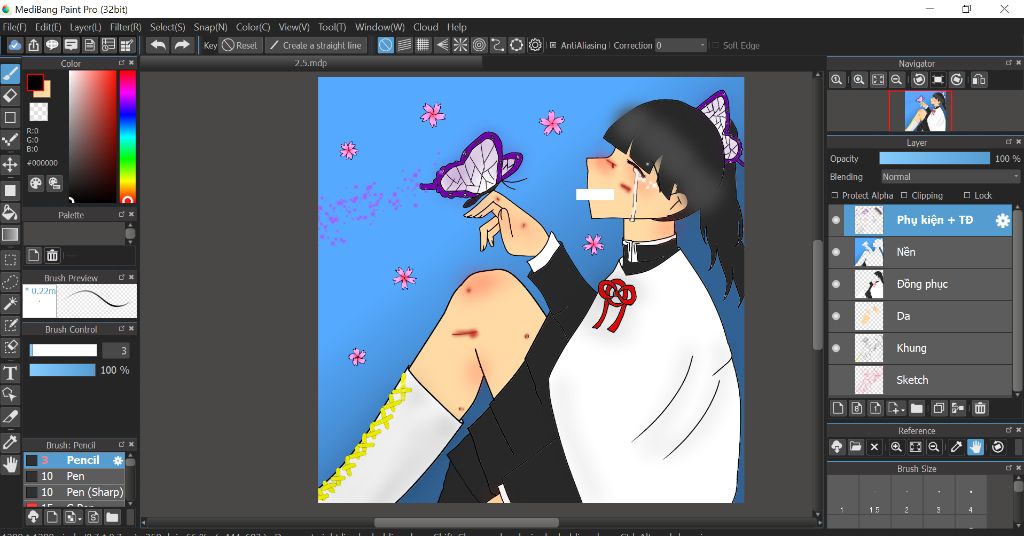The image size is (1024, 536).
Task: Enable the parallel snap lines icon
Action: pos(405,45)
